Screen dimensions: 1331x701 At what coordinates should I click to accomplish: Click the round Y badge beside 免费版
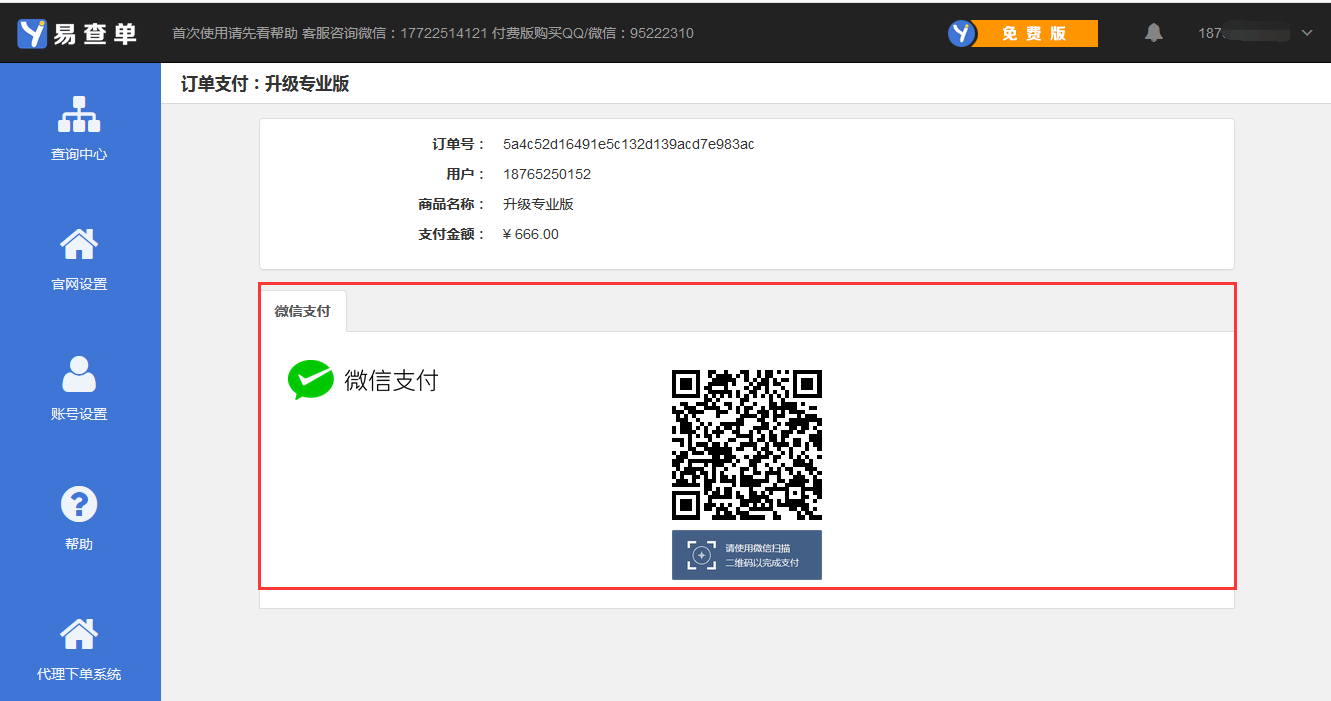[961, 33]
